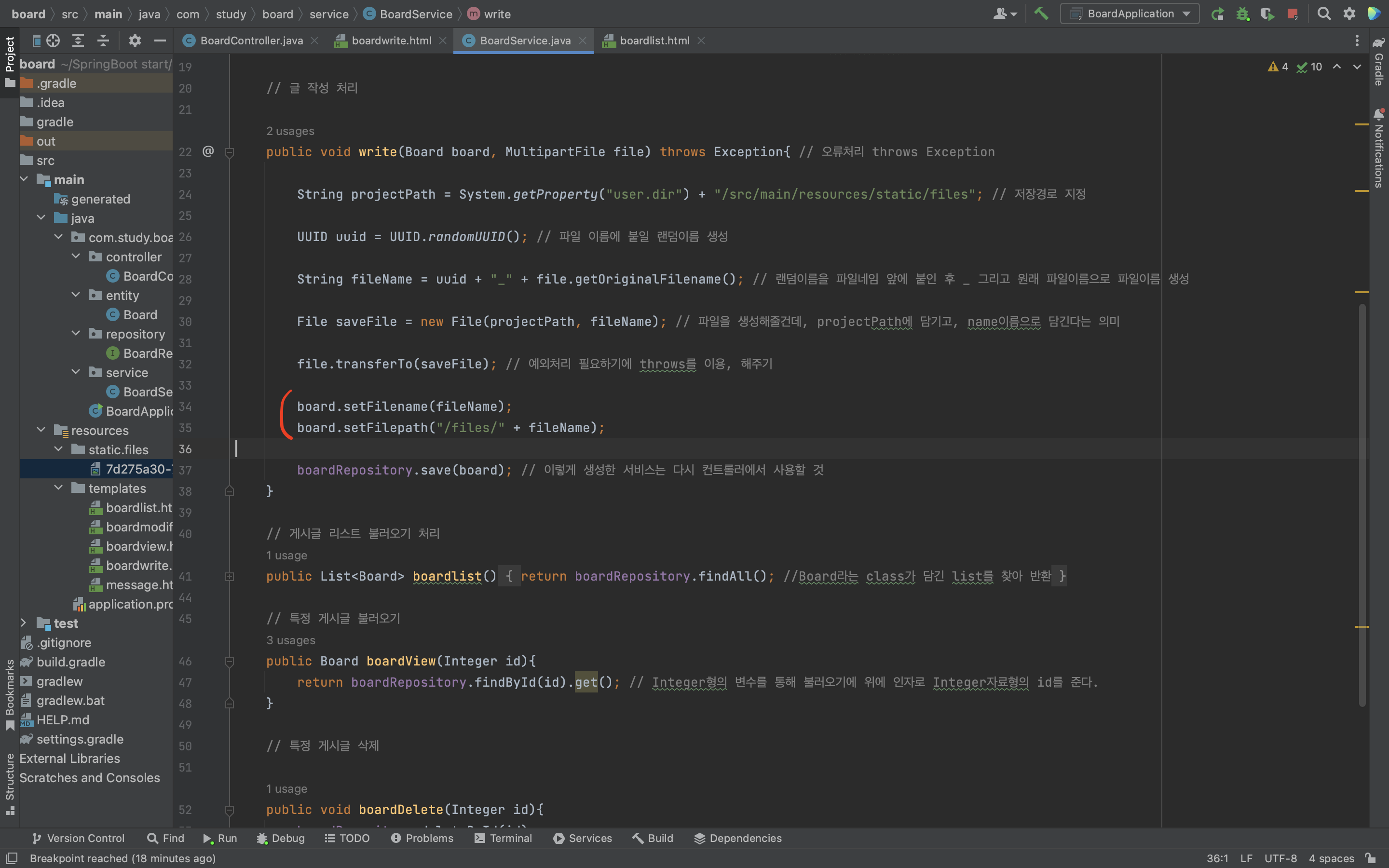
Task: Click the Build project hammer icon
Action: [x=1041, y=14]
